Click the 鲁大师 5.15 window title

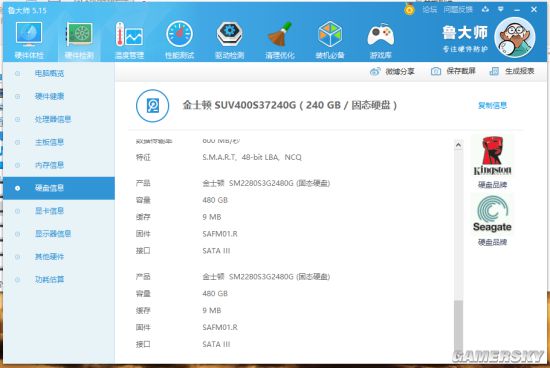tap(27, 10)
